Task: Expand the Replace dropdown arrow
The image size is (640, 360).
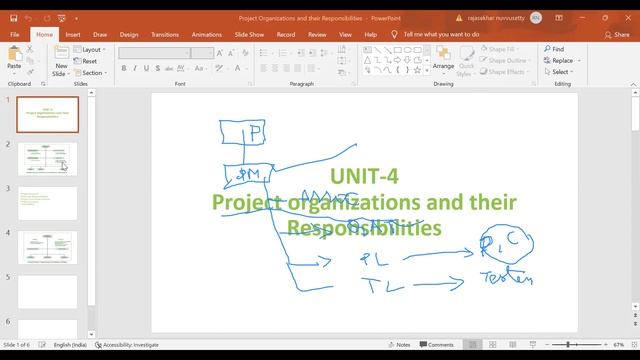Action: click(x=579, y=60)
